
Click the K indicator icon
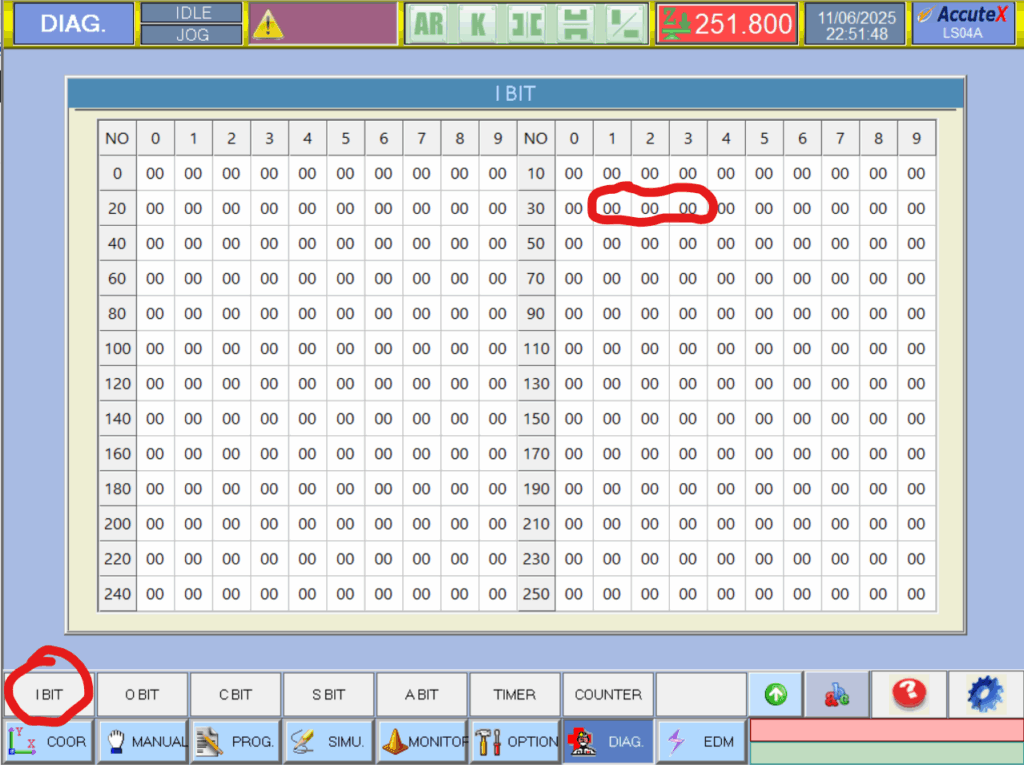tap(478, 24)
